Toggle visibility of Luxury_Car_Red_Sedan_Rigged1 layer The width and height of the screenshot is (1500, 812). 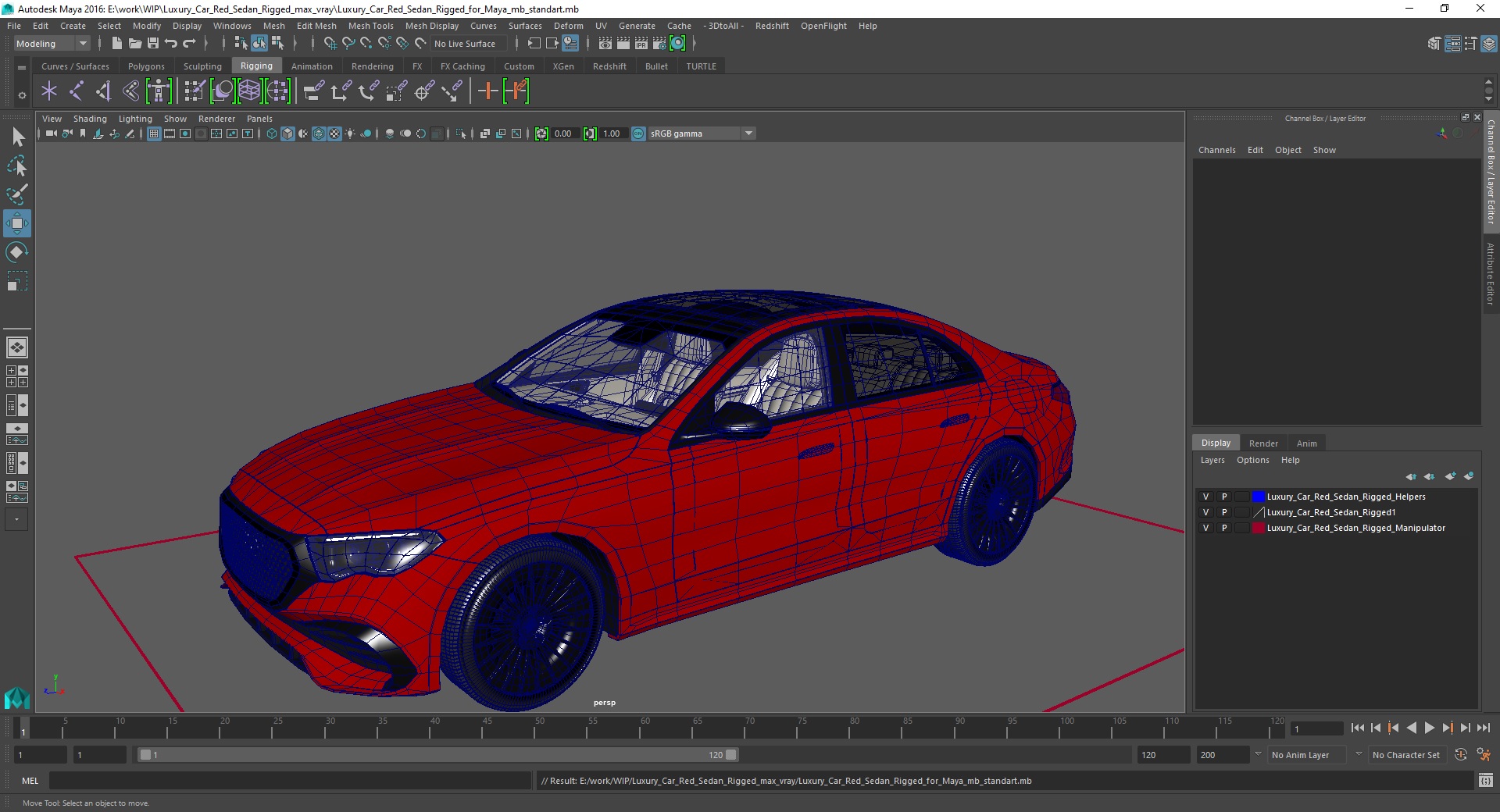(1205, 512)
